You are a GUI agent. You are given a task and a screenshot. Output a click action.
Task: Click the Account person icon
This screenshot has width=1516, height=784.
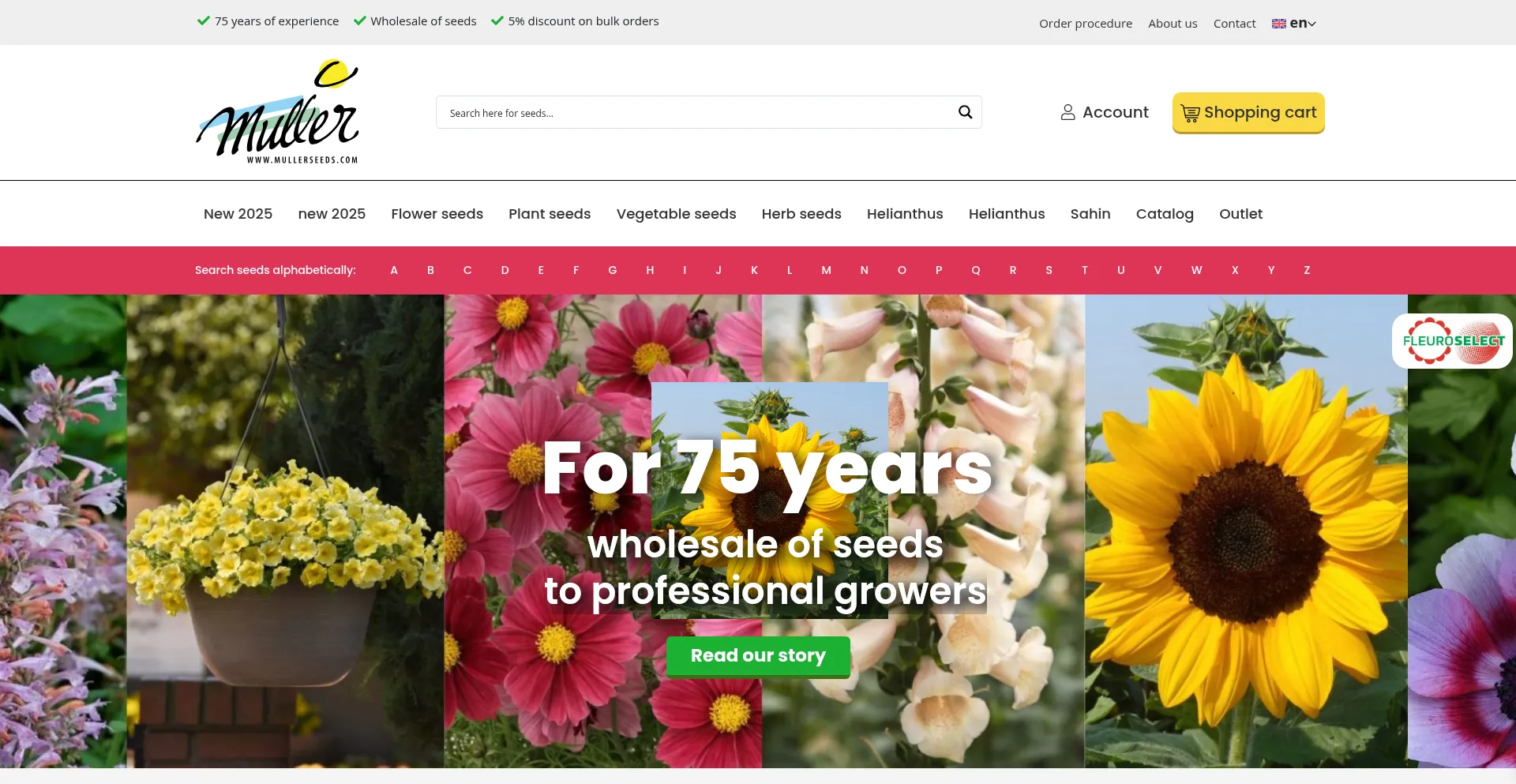coord(1068,113)
